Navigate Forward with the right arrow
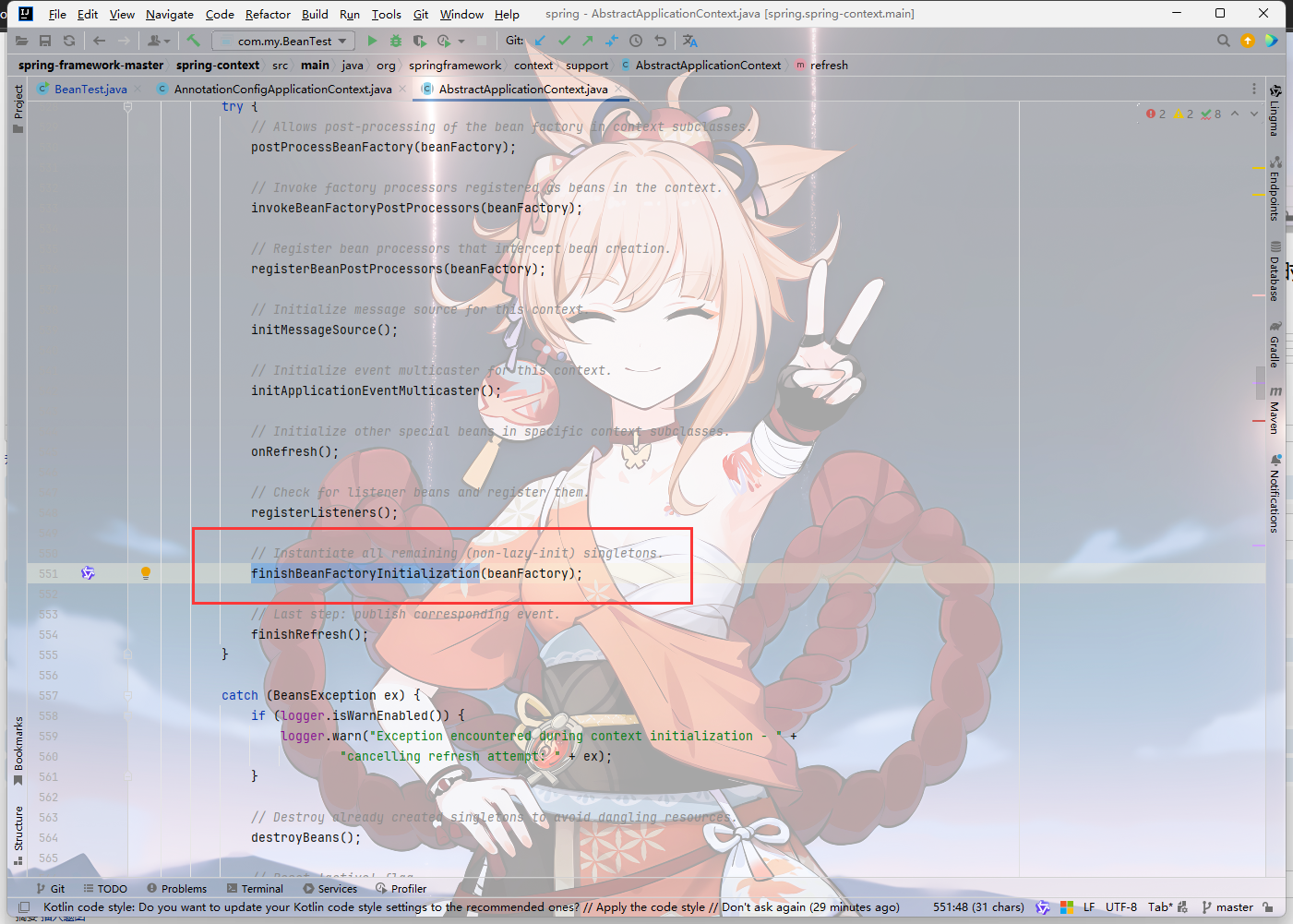1293x924 pixels. pos(125,41)
